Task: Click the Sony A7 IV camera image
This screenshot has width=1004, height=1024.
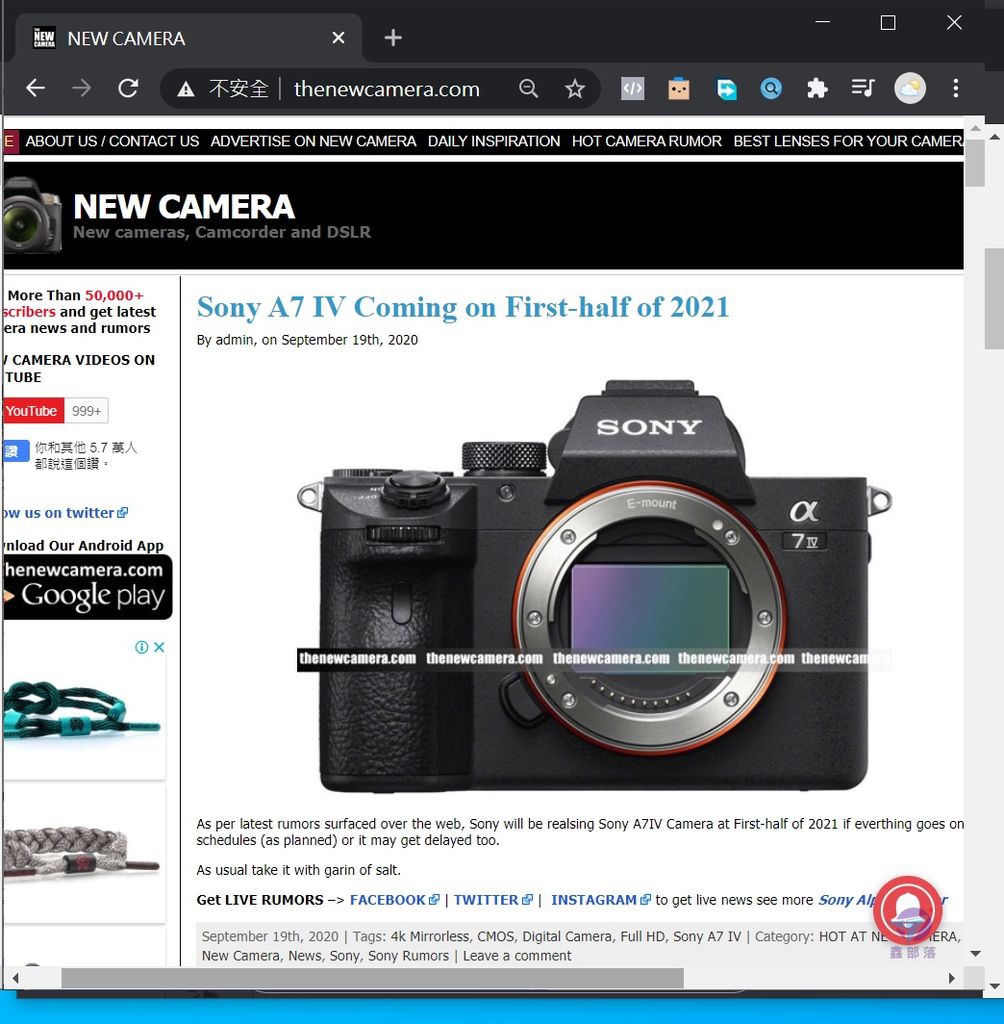Action: tap(594, 586)
